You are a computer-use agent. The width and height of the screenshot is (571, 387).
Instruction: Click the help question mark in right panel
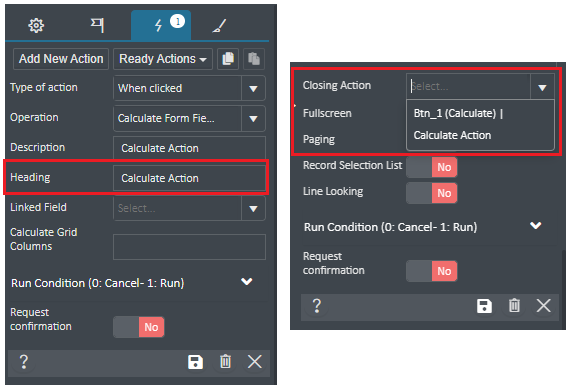(317, 306)
